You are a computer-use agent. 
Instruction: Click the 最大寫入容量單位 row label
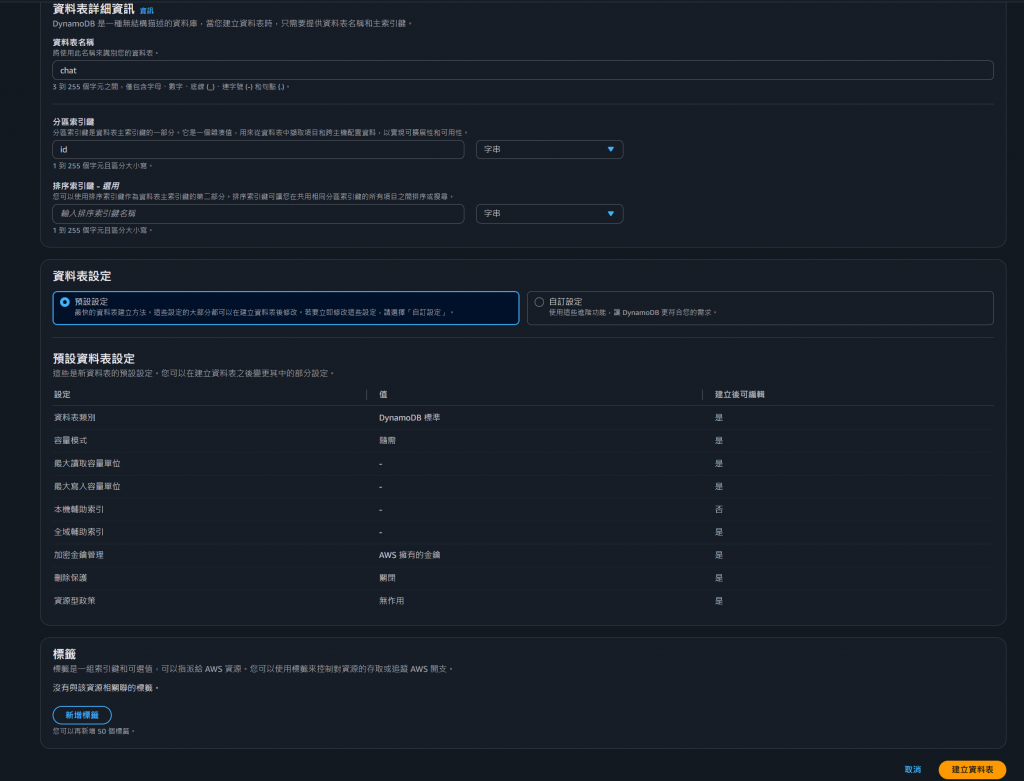[x=87, y=486]
